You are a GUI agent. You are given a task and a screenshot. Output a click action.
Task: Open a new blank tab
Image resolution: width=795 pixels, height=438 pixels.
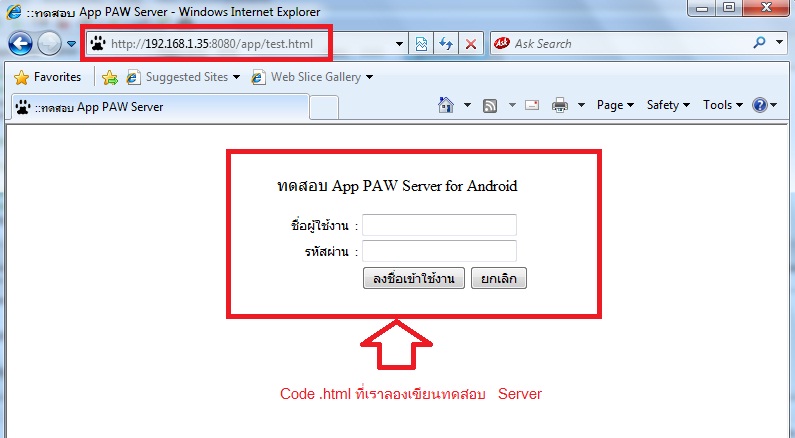(x=324, y=108)
